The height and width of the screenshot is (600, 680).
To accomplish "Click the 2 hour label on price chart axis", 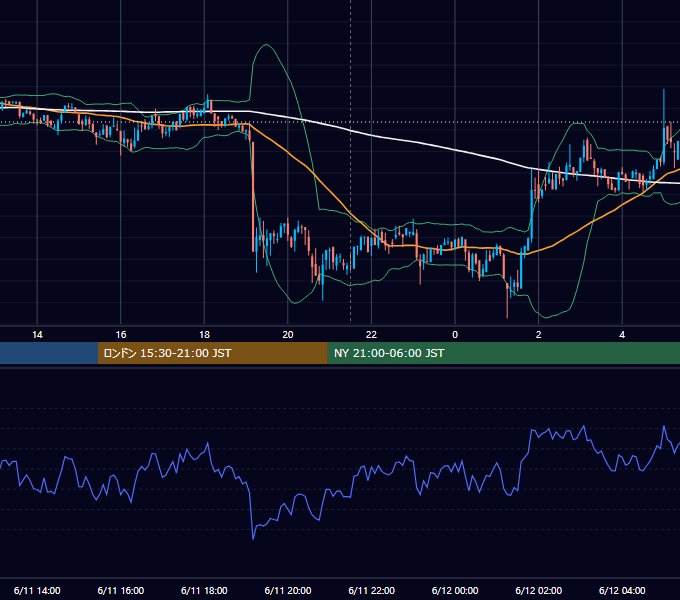I will click(x=539, y=335).
